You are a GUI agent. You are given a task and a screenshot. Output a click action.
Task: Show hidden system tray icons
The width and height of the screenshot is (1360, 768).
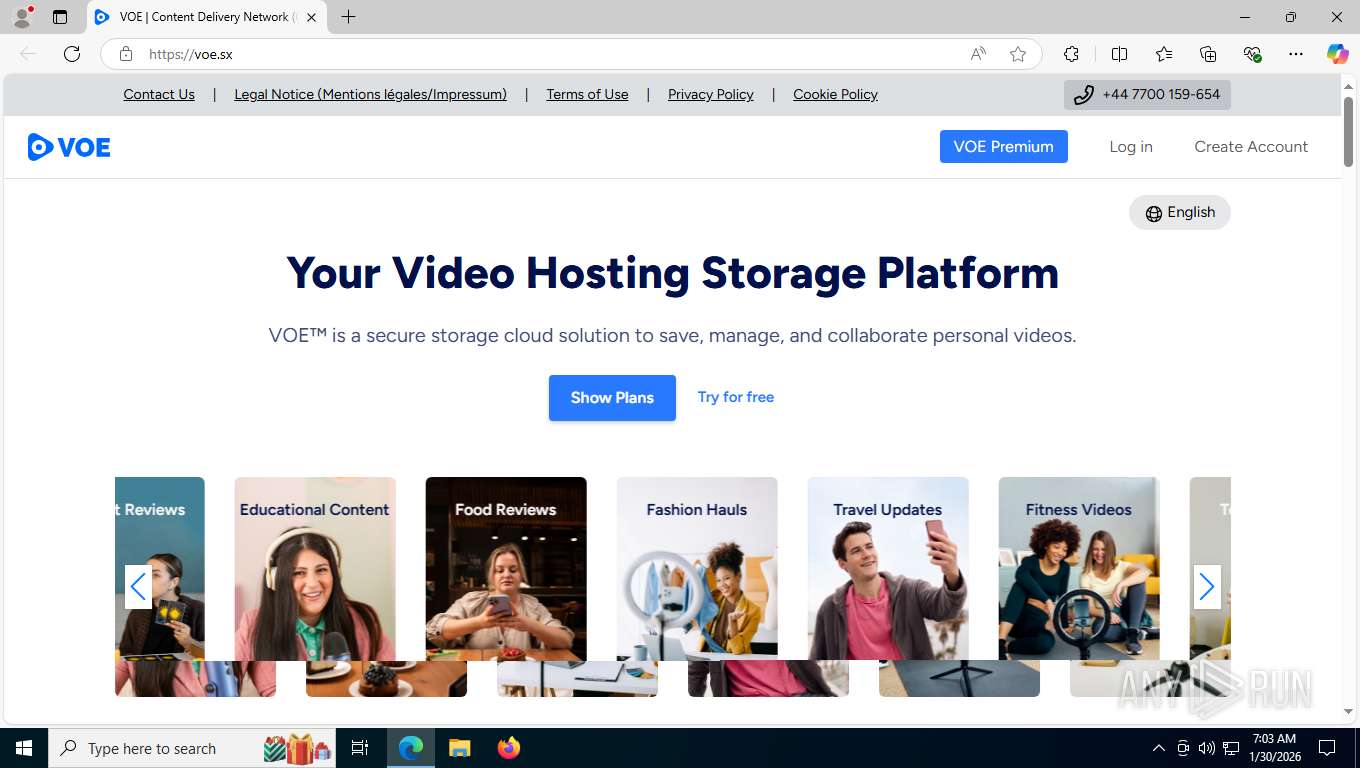click(1159, 748)
